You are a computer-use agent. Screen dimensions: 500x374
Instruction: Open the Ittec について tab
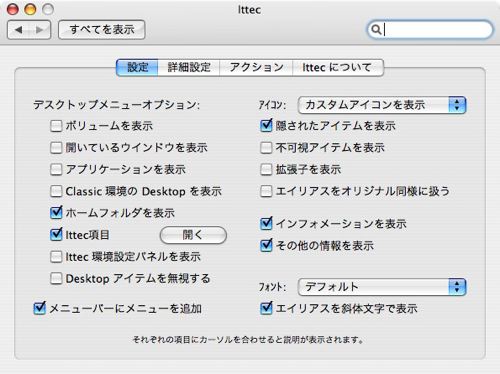coord(337,67)
